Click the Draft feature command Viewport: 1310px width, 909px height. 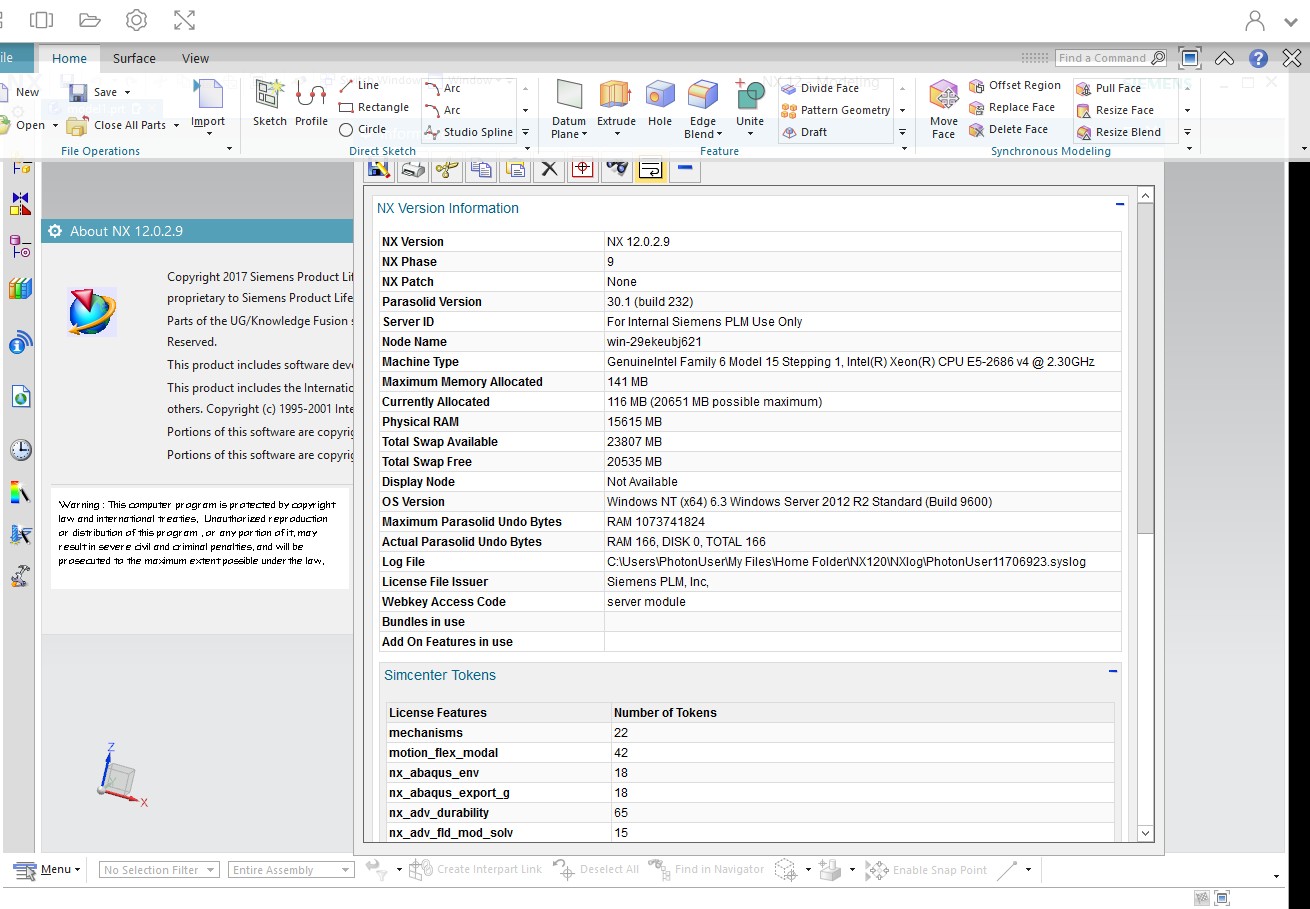click(804, 132)
